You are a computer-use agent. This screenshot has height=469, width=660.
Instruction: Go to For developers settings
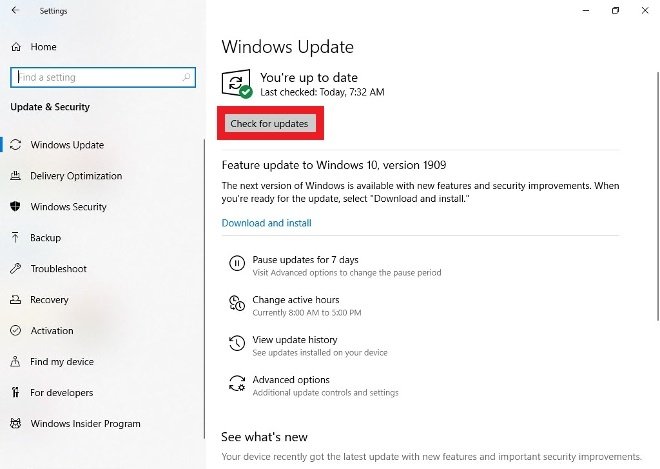pos(61,392)
